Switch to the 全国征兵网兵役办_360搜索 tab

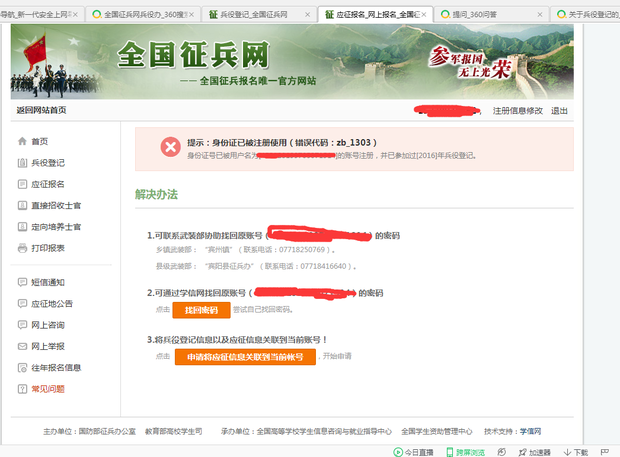point(142,14)
